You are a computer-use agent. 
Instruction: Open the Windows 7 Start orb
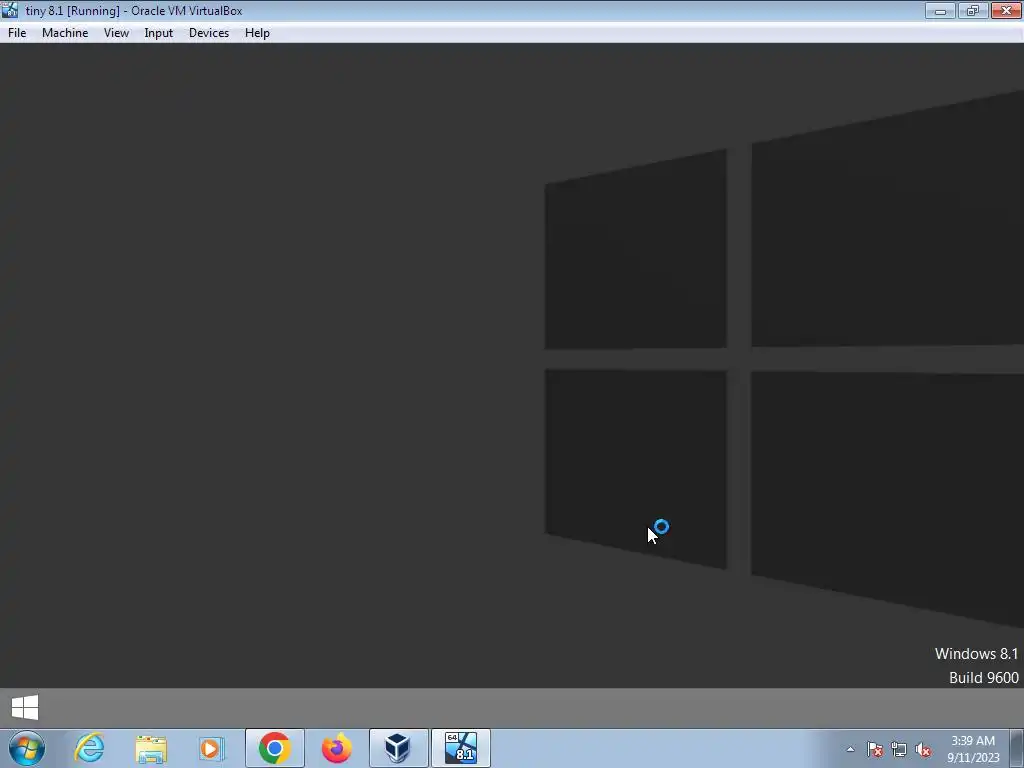point(27,748)
